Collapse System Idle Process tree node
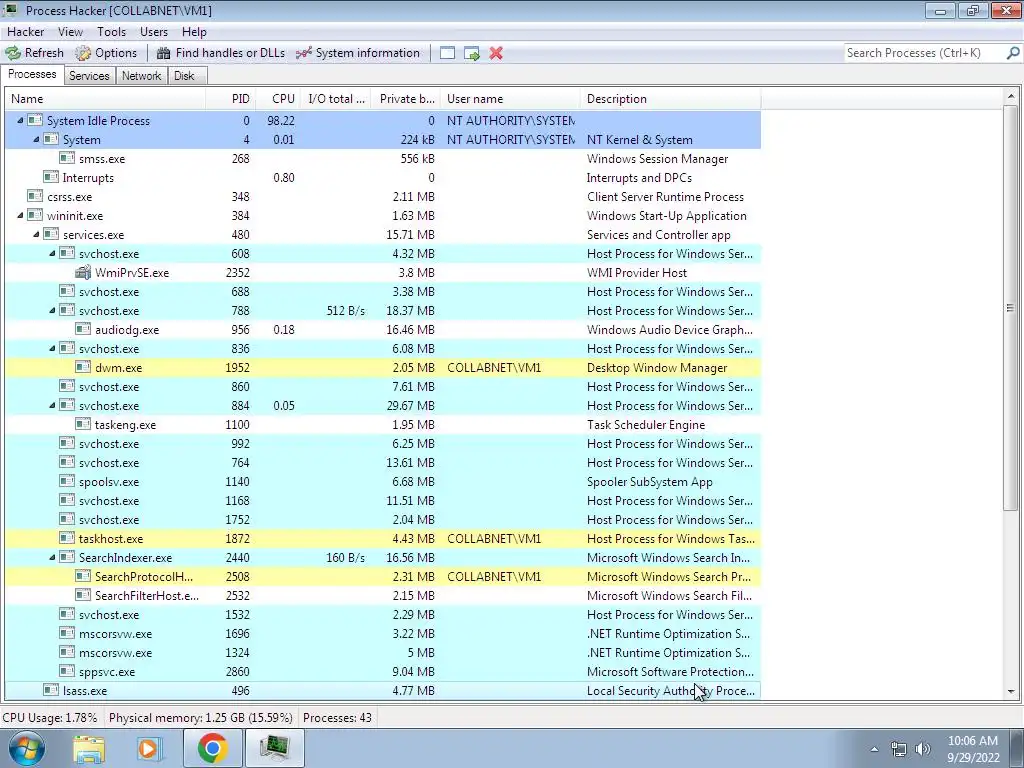This screenshot has height=768, width=1024. click(20, 120)
